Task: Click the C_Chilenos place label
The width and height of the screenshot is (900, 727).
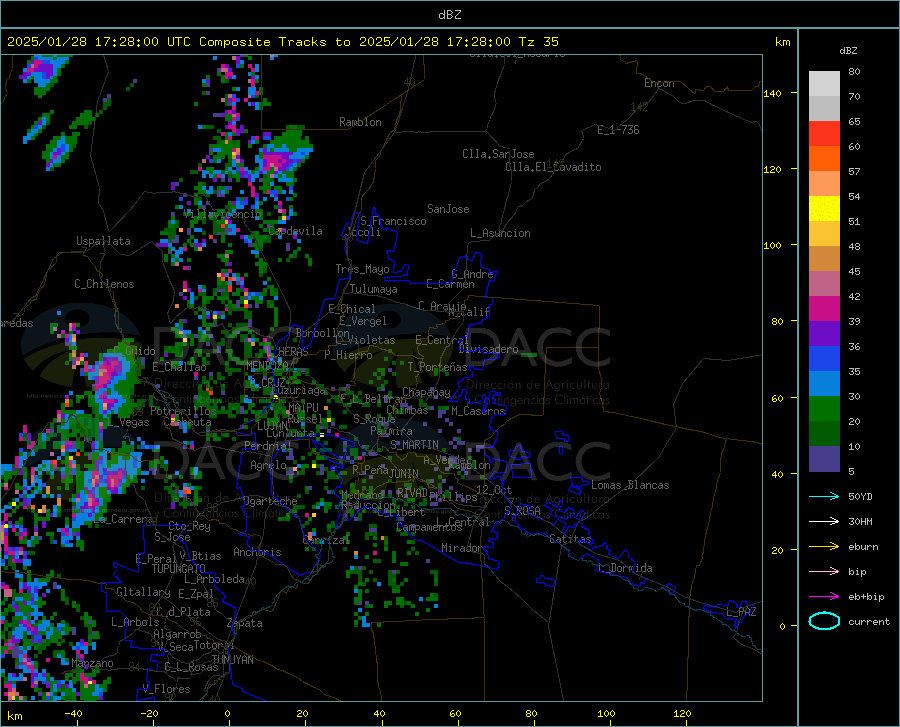Action: tap(104, 284)
